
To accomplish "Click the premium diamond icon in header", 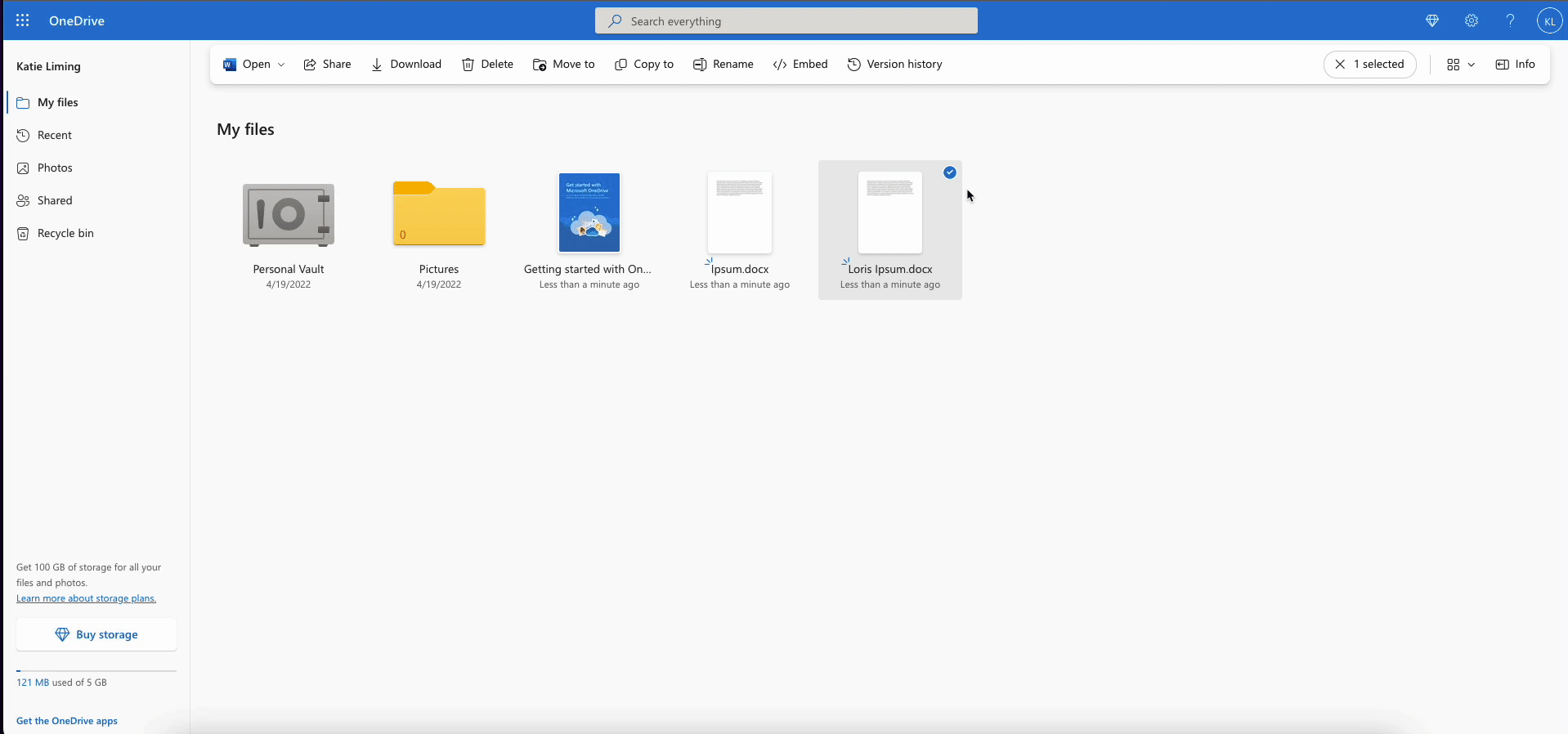I will coord(1431,21).
